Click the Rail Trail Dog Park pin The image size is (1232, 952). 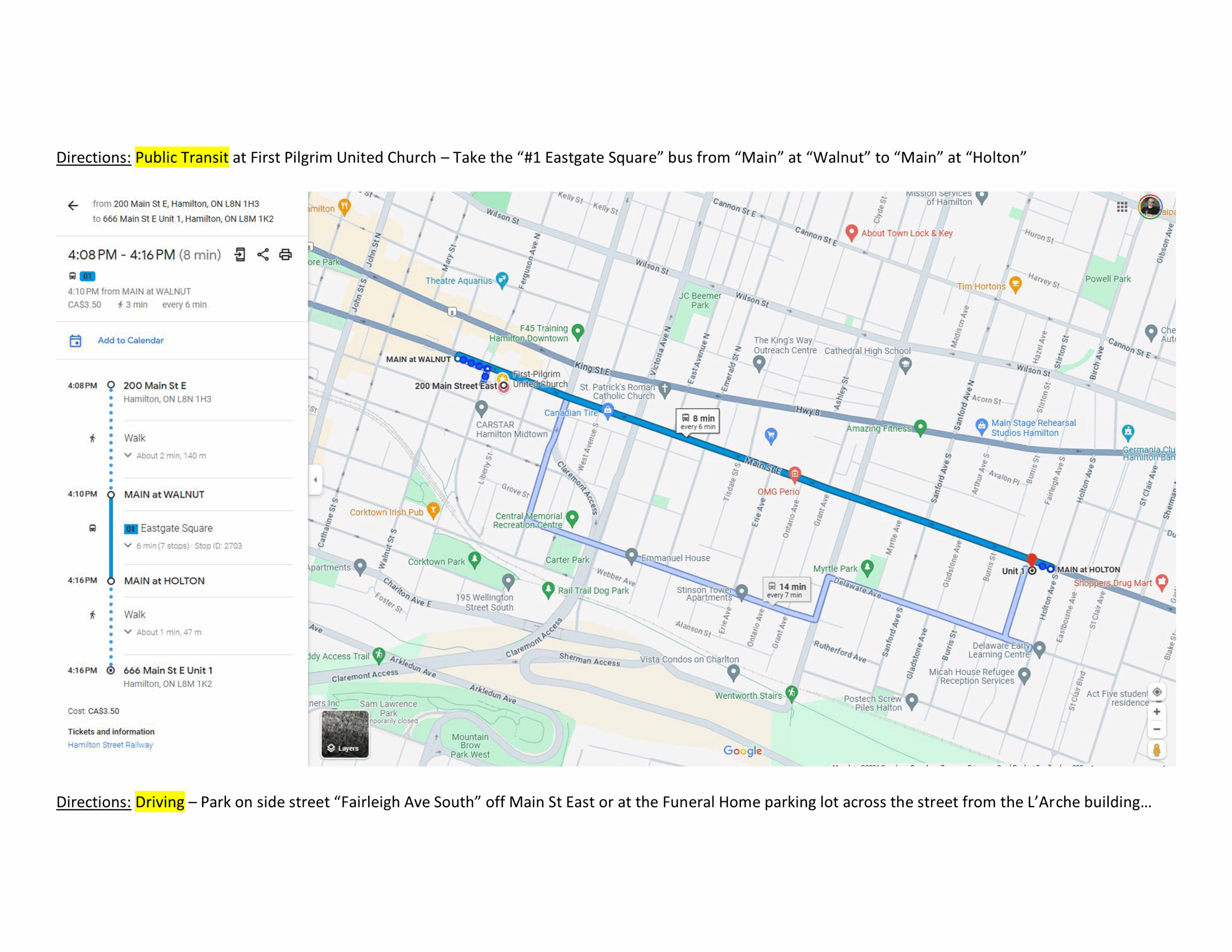548,590
